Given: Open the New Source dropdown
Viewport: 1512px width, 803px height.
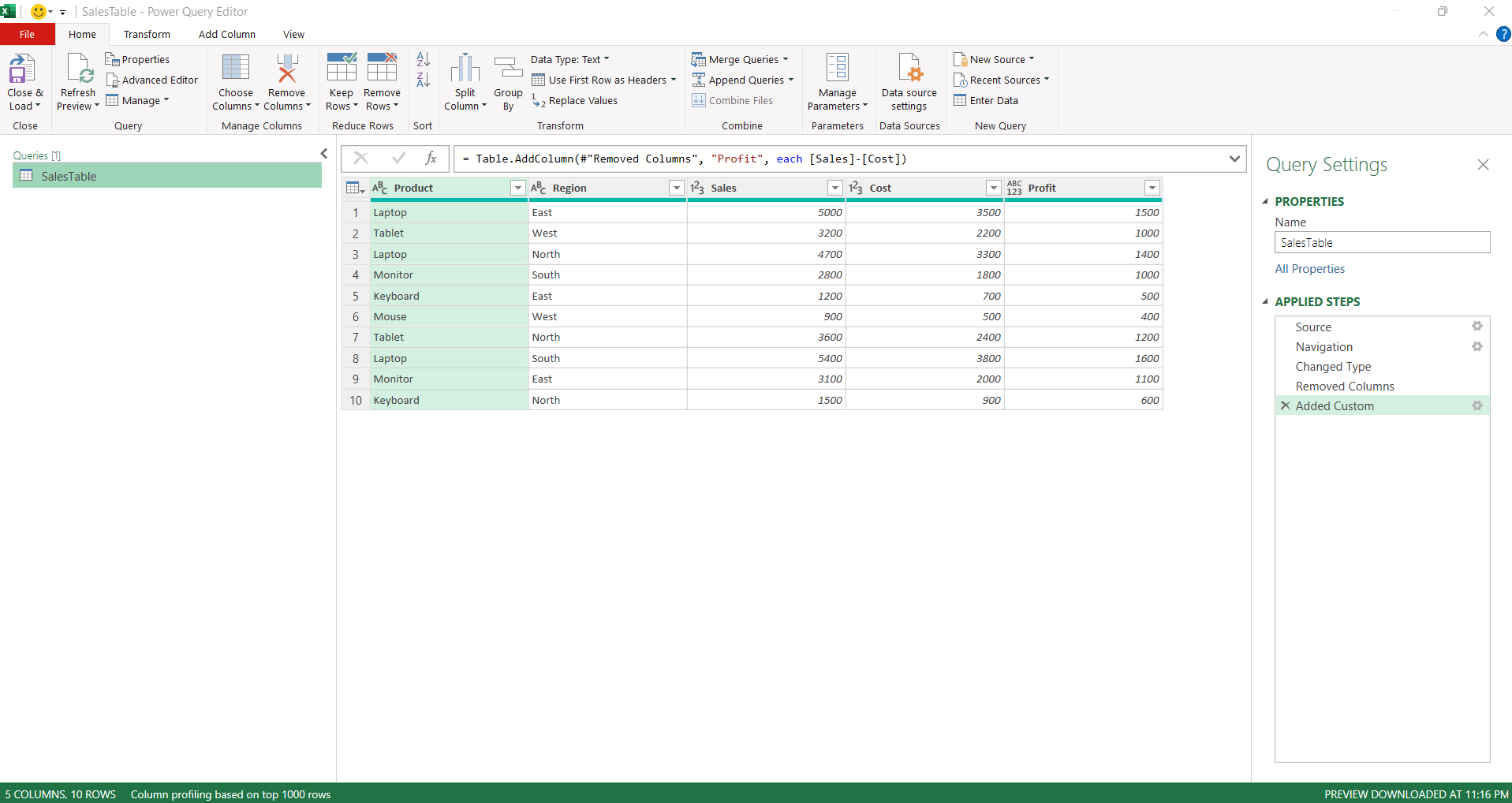Looking at the screenshot, I should 994,59.
